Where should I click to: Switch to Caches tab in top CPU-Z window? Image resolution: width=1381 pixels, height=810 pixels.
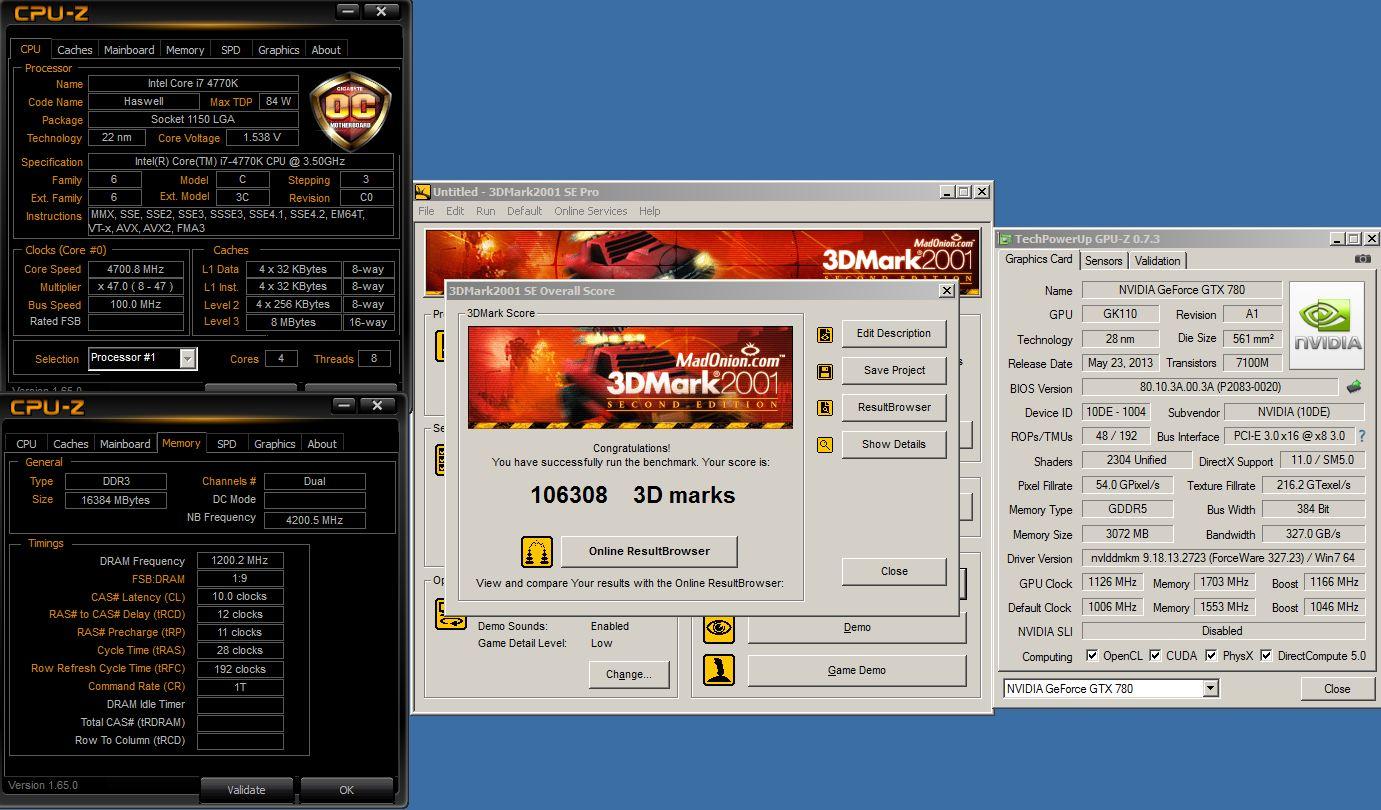[x=74, y=50]
